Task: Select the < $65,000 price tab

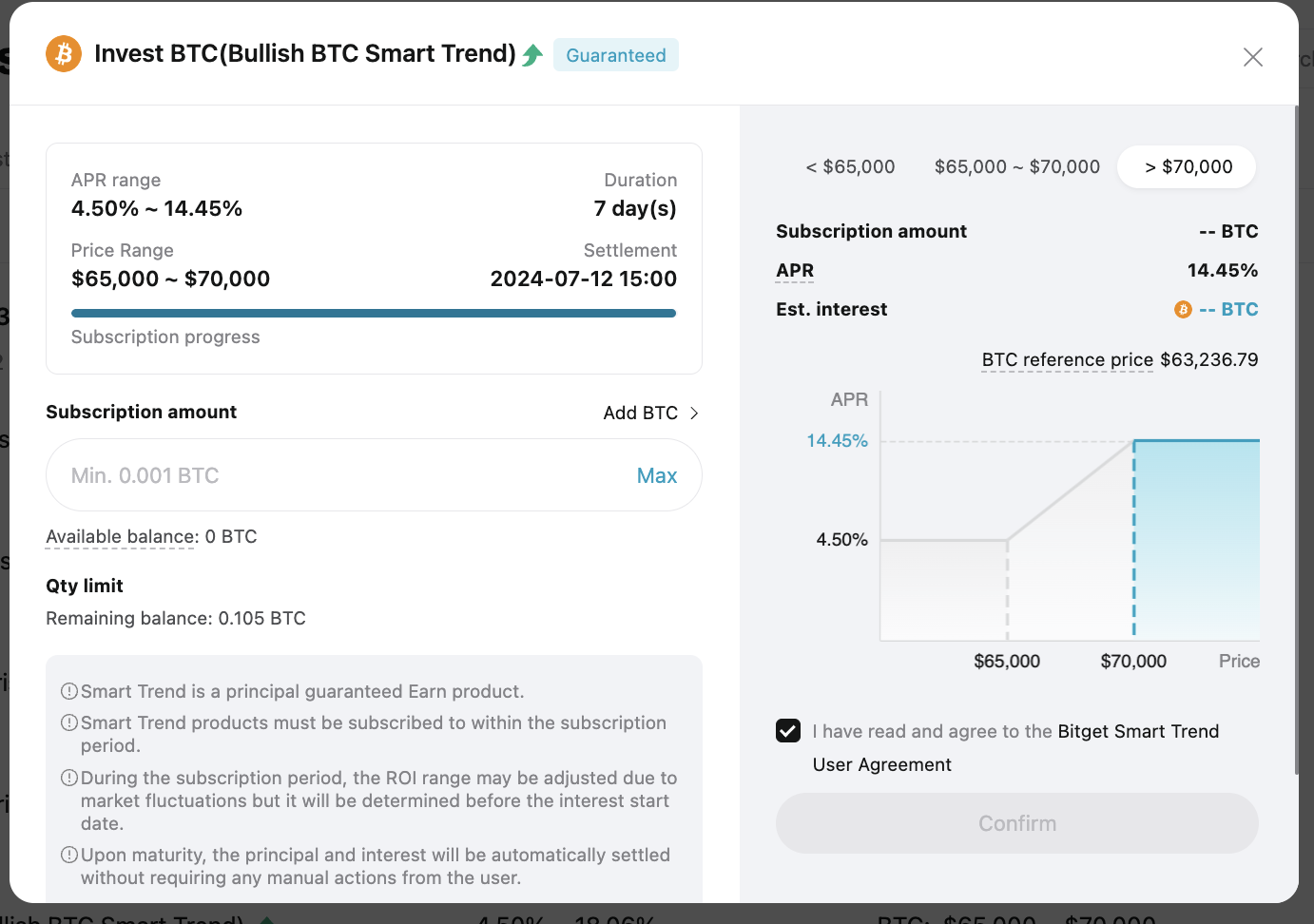Action: 850,167
